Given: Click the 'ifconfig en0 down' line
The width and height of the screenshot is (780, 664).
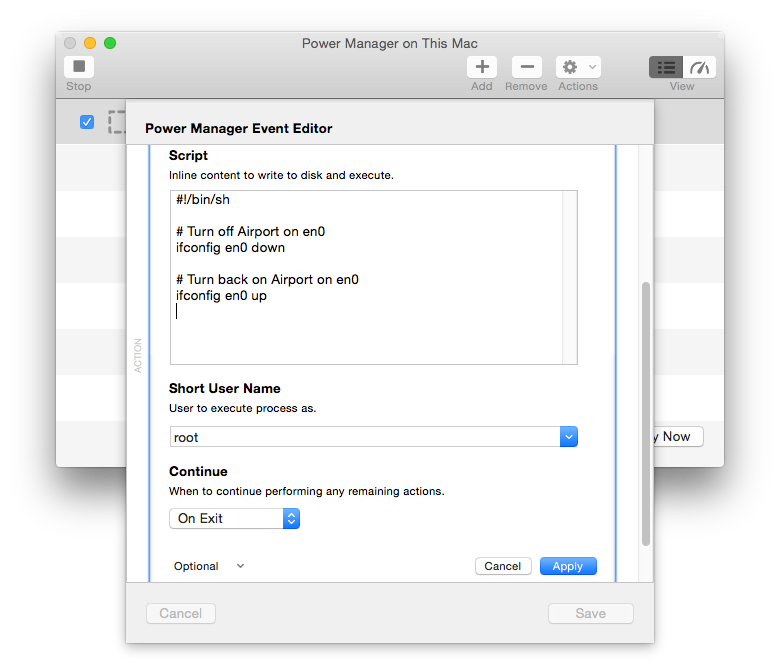Looking at the screenshot, I should coord(230,248).
